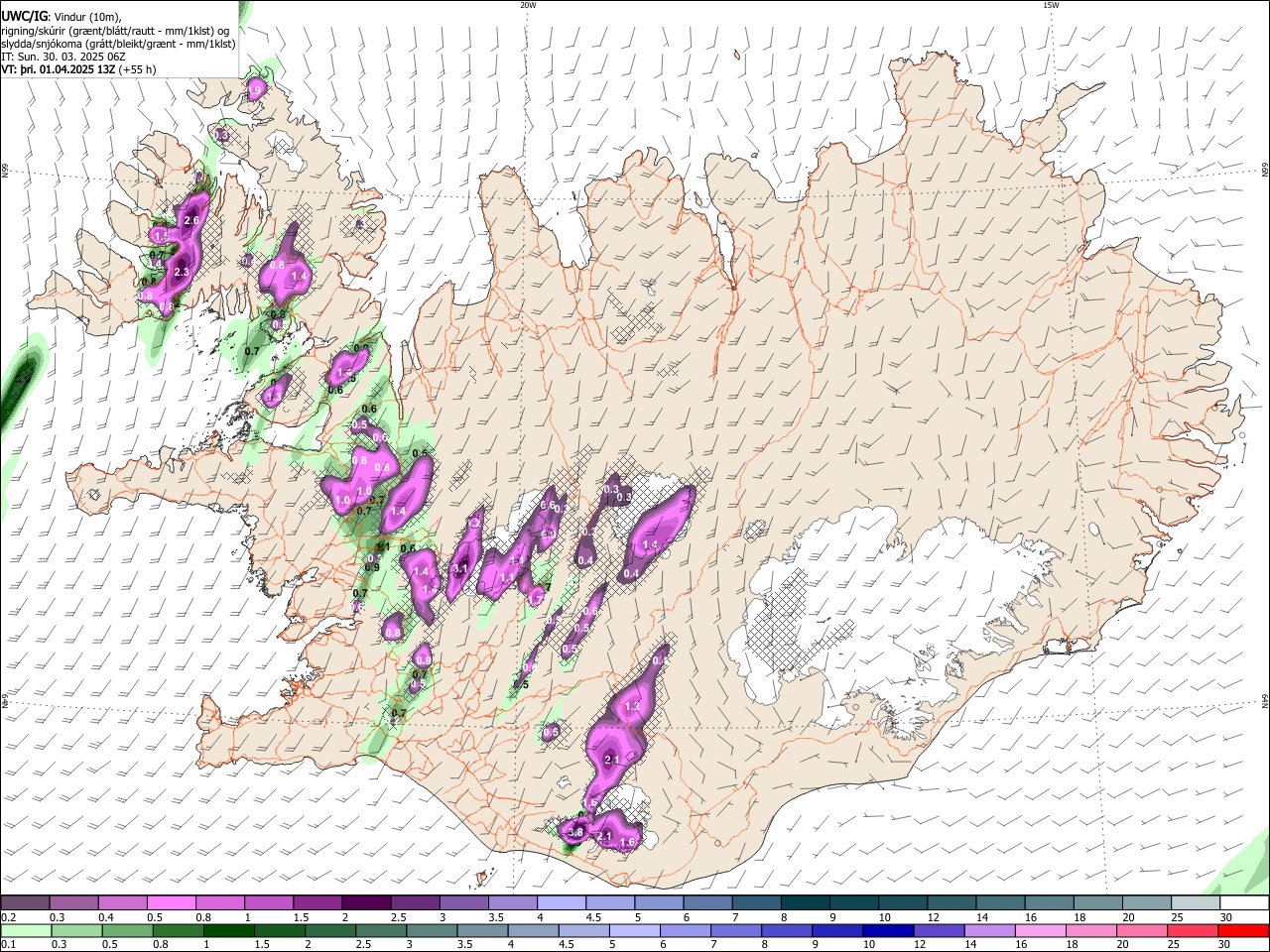Click the 'VT: þri. 01.04.2025 13Z' valid time
This screenshot has width=1270, height=952.
[58, 69]
